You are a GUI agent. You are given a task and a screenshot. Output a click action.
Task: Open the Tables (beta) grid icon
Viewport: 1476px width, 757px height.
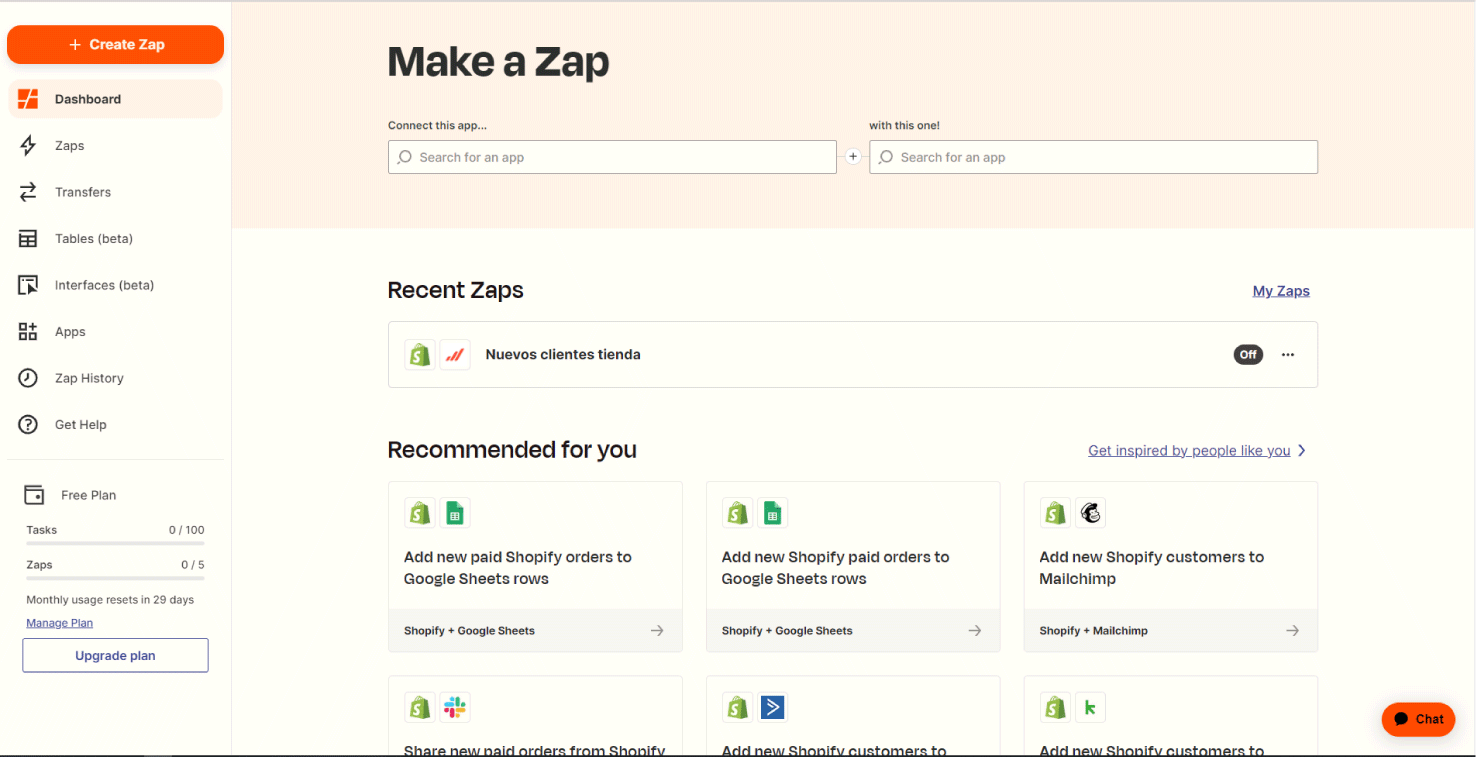pos(28,239)
